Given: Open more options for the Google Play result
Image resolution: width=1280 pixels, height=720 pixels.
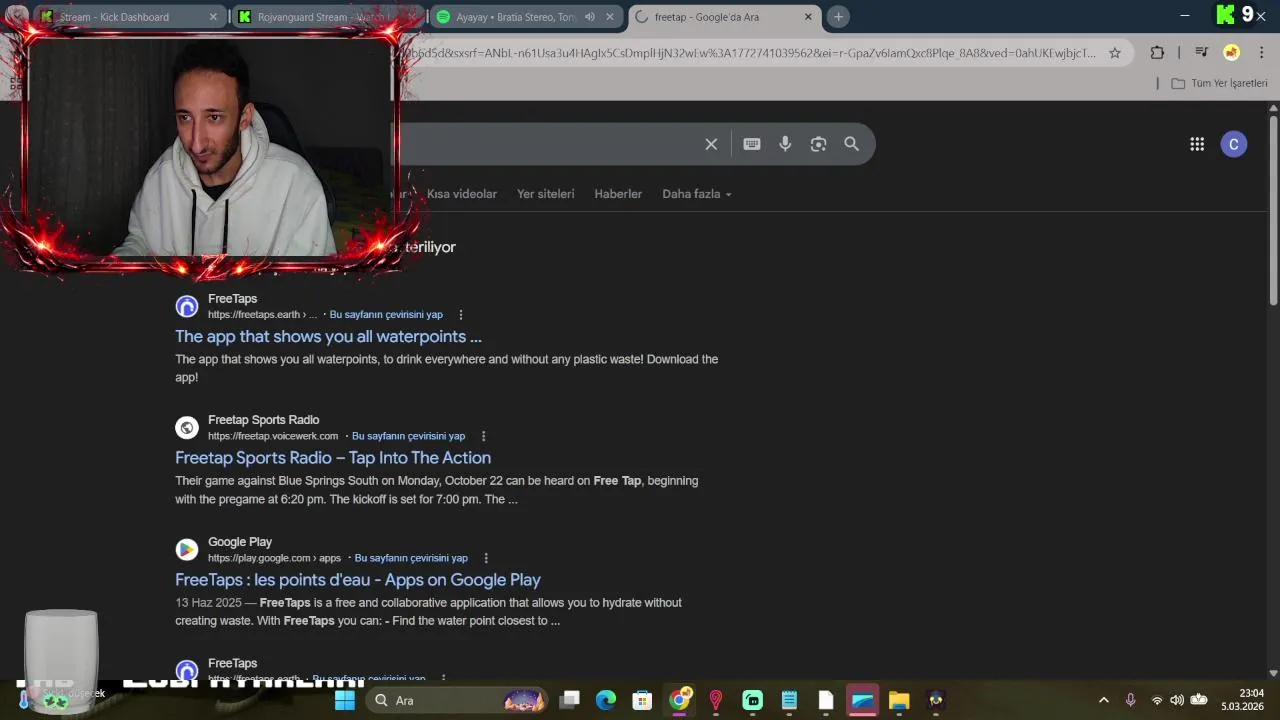Looking at the screenshot, I should pos(486,558).
